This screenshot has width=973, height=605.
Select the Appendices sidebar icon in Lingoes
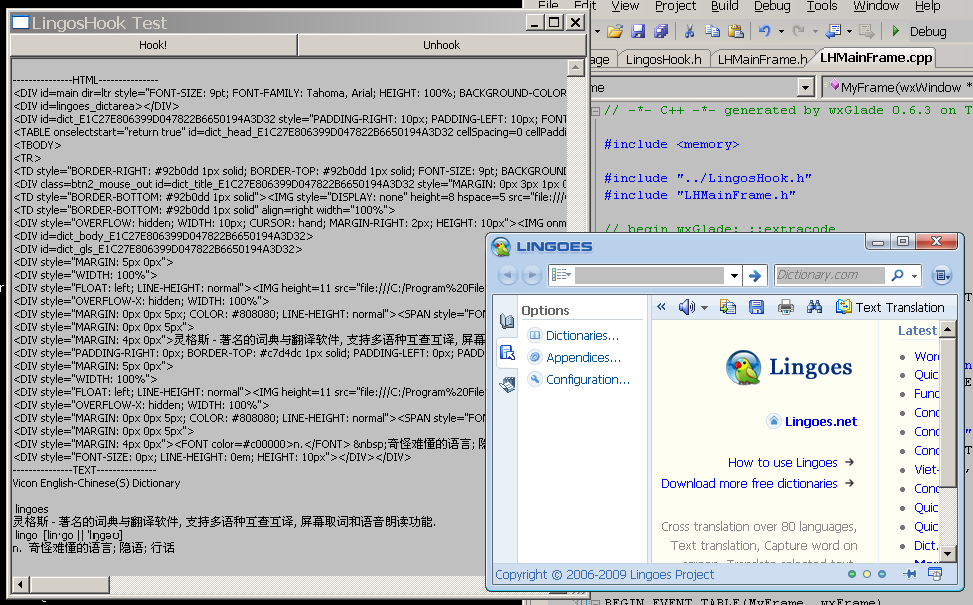point(507,385)
